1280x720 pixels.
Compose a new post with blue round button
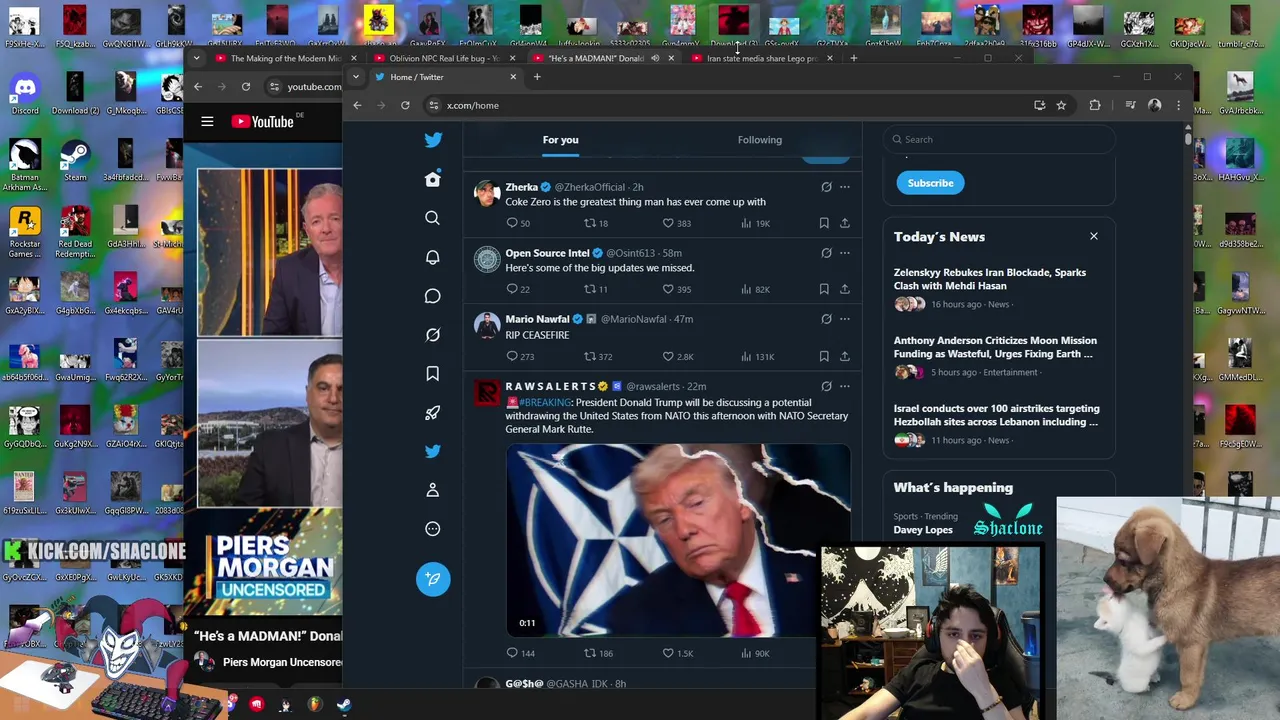tap(433, 579)
